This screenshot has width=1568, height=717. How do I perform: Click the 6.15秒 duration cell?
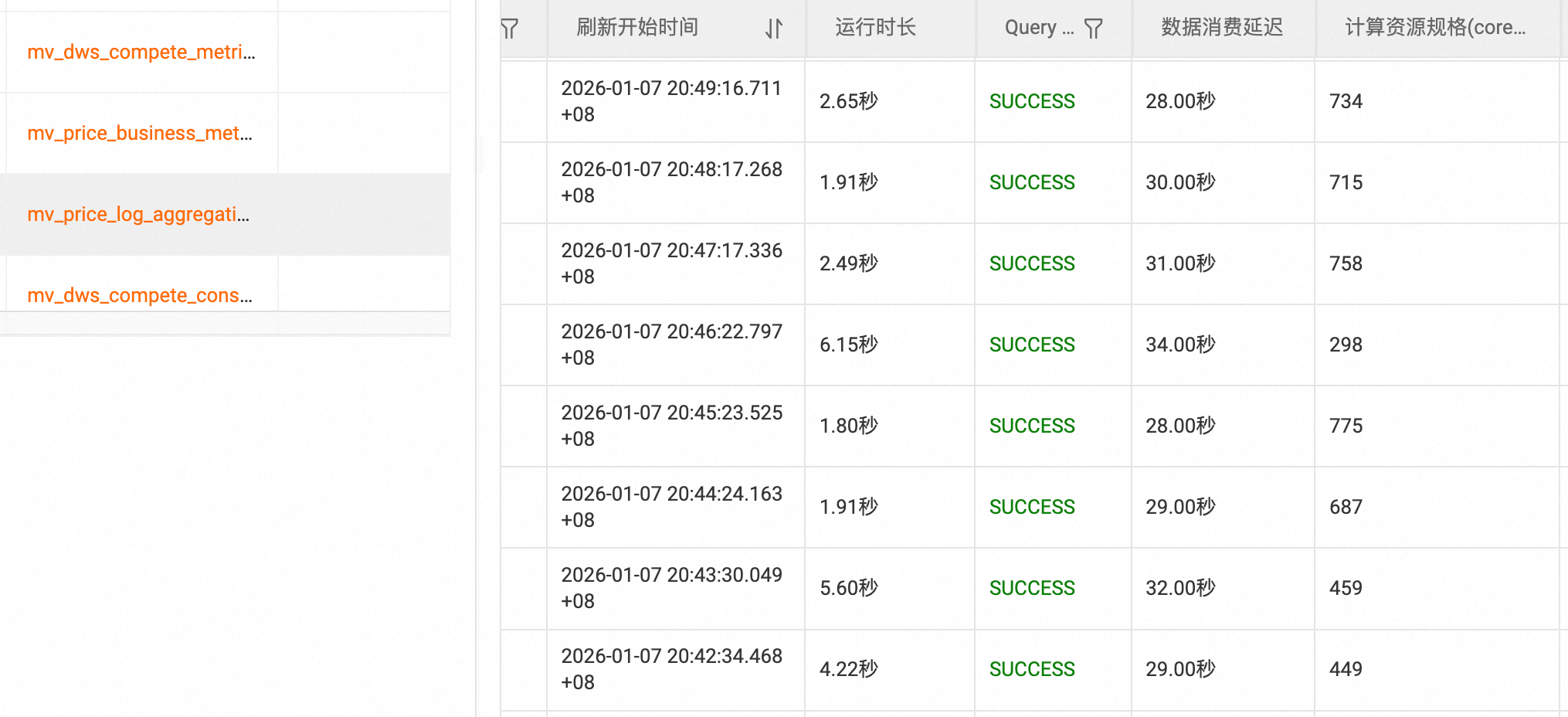pyautogui.click(x=848, y=345)
